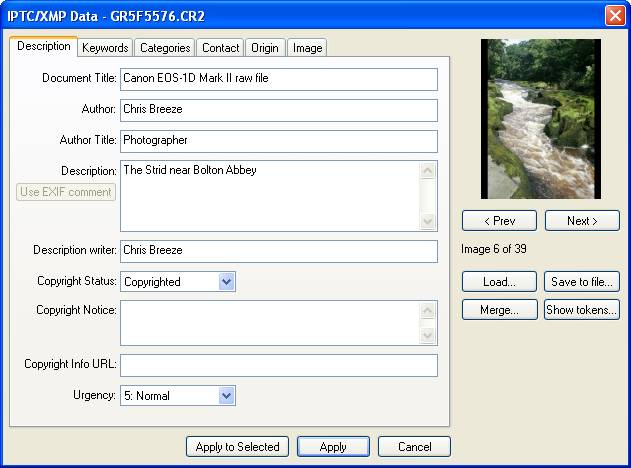This screenshot has height=468, width=631.
Task: Close the IPTC/XMP Data window
Action: [x=615, y=16]
